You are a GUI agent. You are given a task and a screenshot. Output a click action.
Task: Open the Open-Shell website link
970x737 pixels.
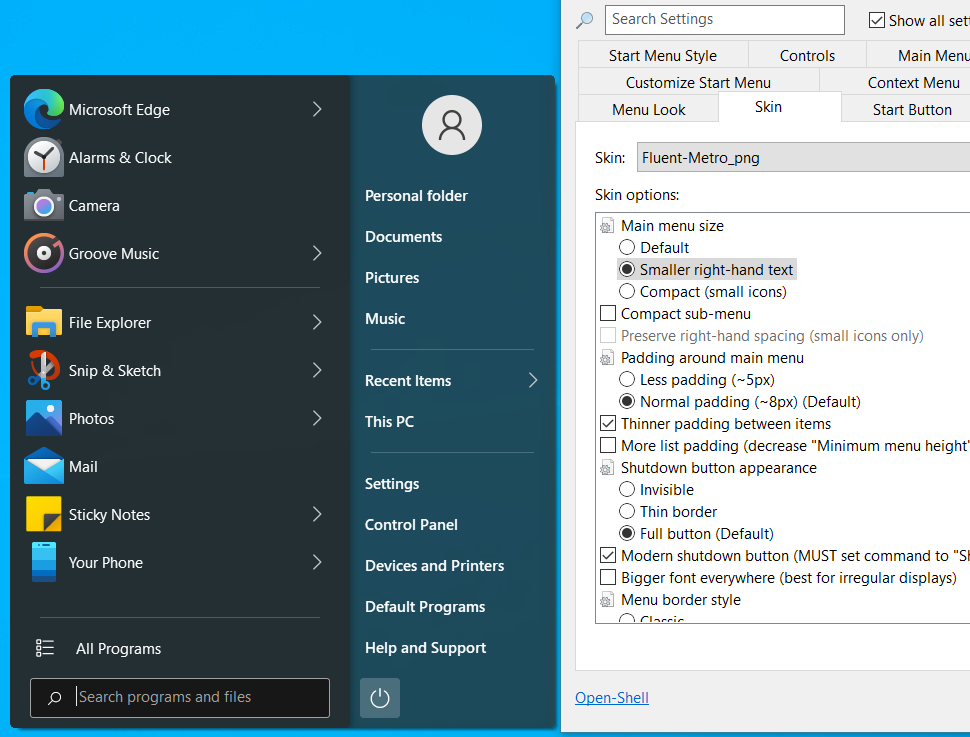point(612,697)
